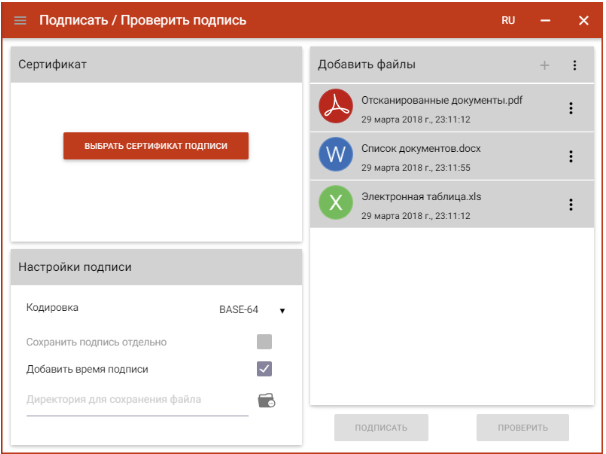606x454 pixels.
Task: Minimize the signing window
Action: (x=545, y=21)
